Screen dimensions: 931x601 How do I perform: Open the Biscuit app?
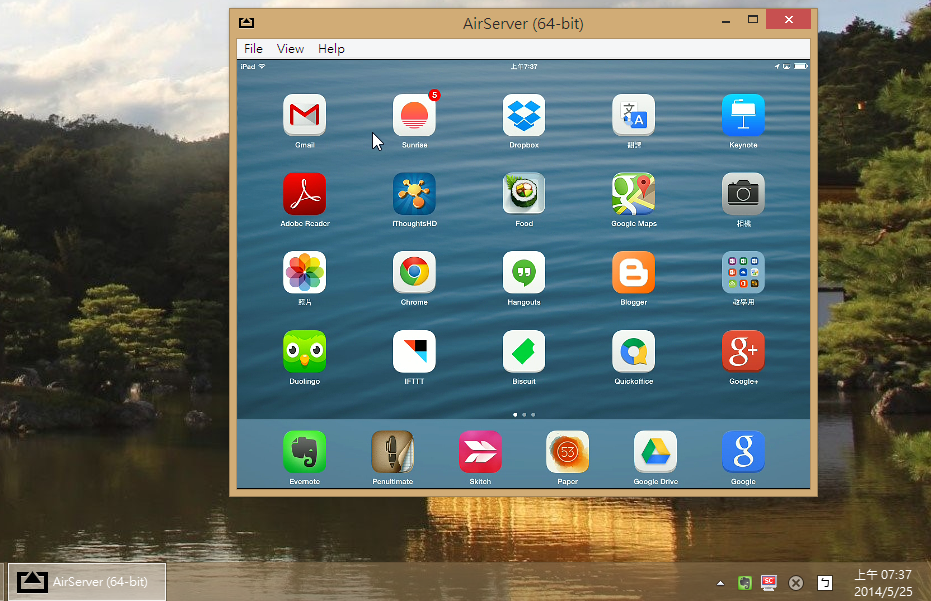point(524,352)
